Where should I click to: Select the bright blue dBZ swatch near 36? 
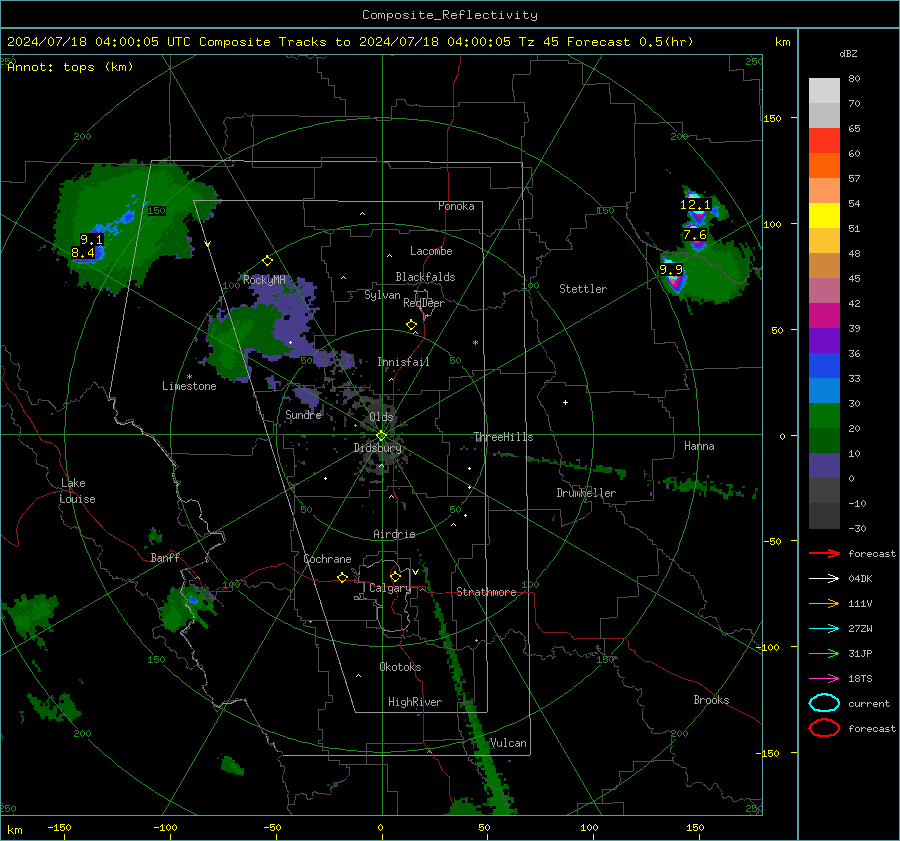[x=824, y=365]
